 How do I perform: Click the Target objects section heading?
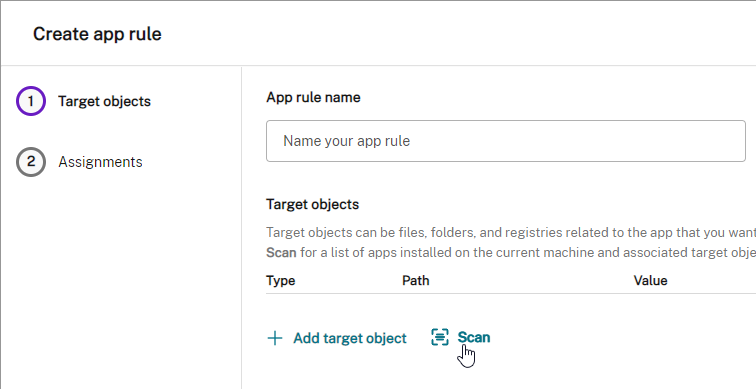[x=312, y=204]
